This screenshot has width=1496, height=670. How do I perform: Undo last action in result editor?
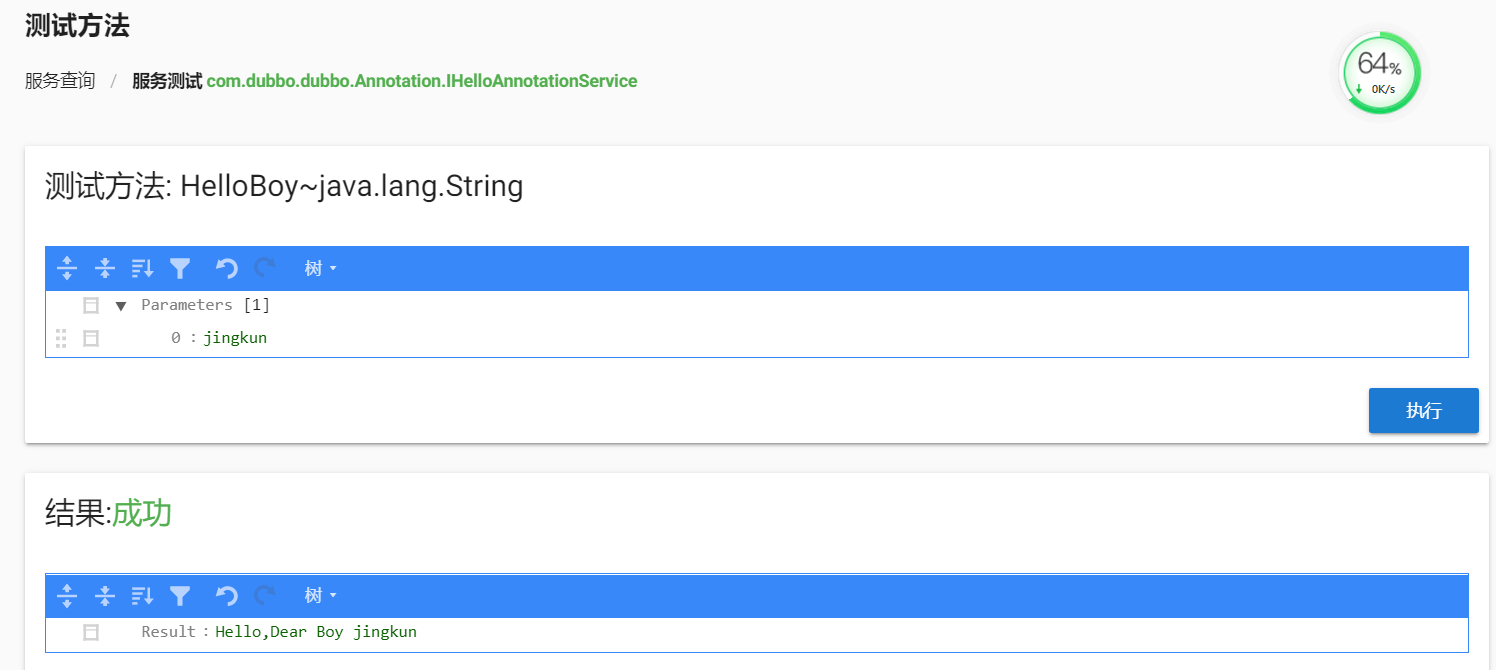pyautogui.click(x=227, y=596)
